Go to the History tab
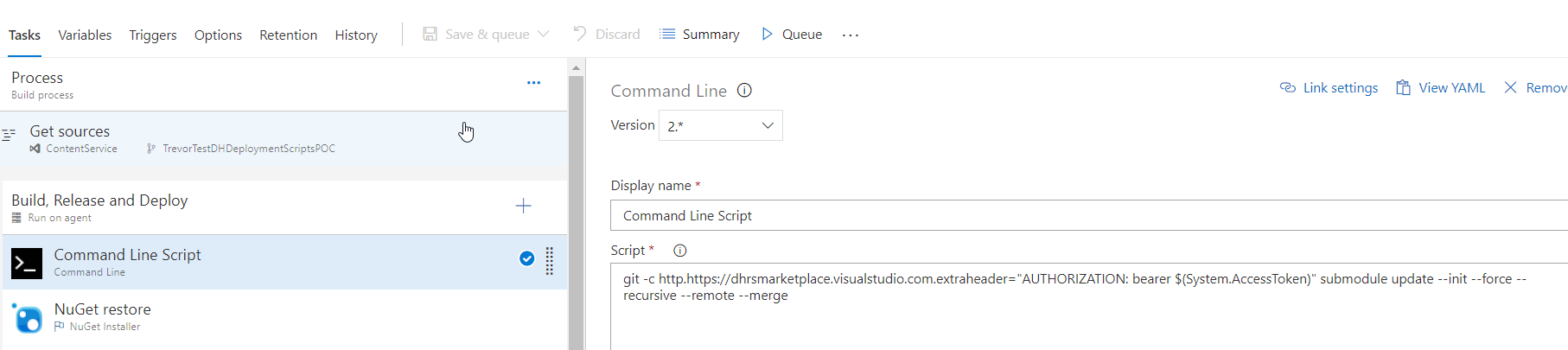The height and width of the screenshot is (350, 1568). coord(356,35)
